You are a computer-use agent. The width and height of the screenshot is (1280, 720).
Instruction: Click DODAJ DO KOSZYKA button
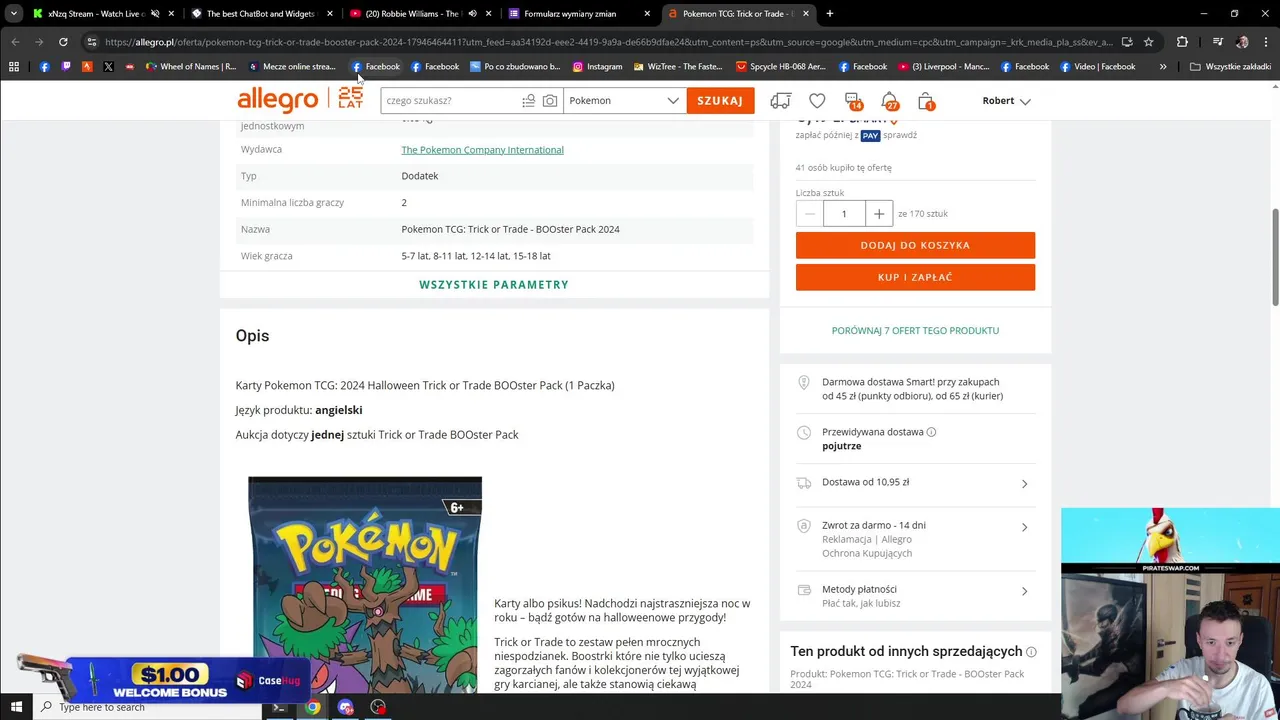(x=915, y=245)
